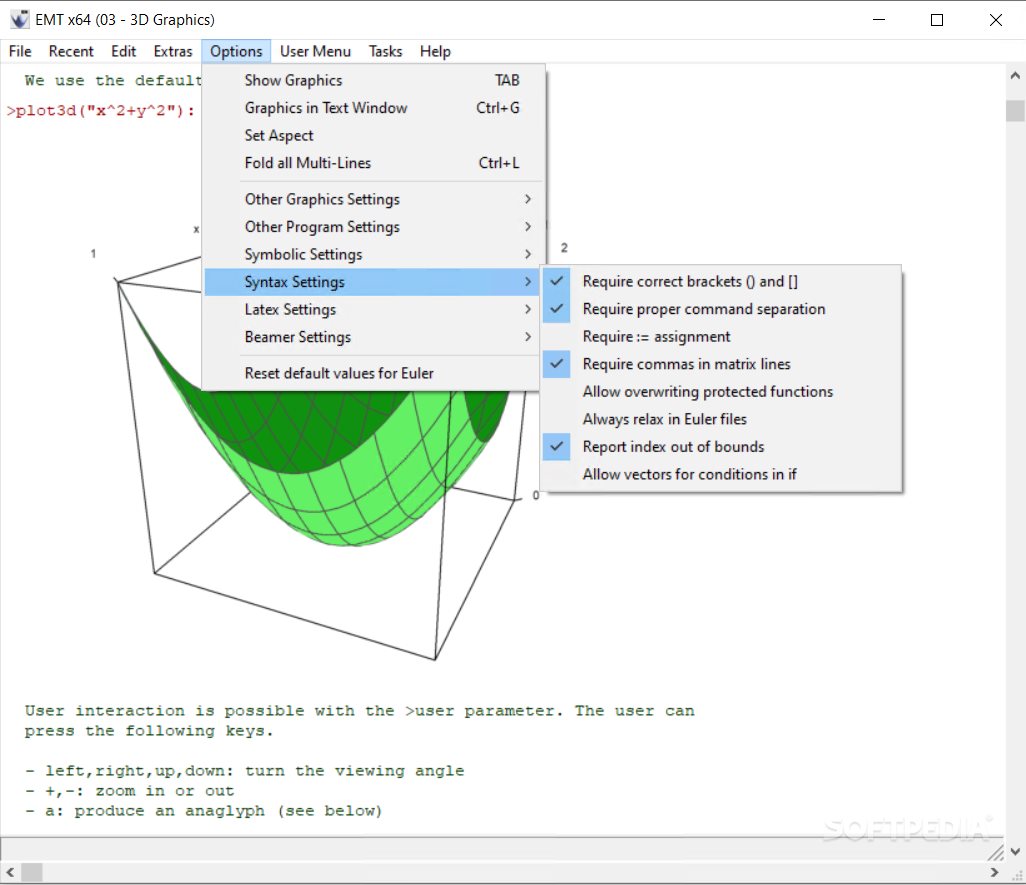
Task: Click the vertical scrollbar down arrow
Action: 1015,851
